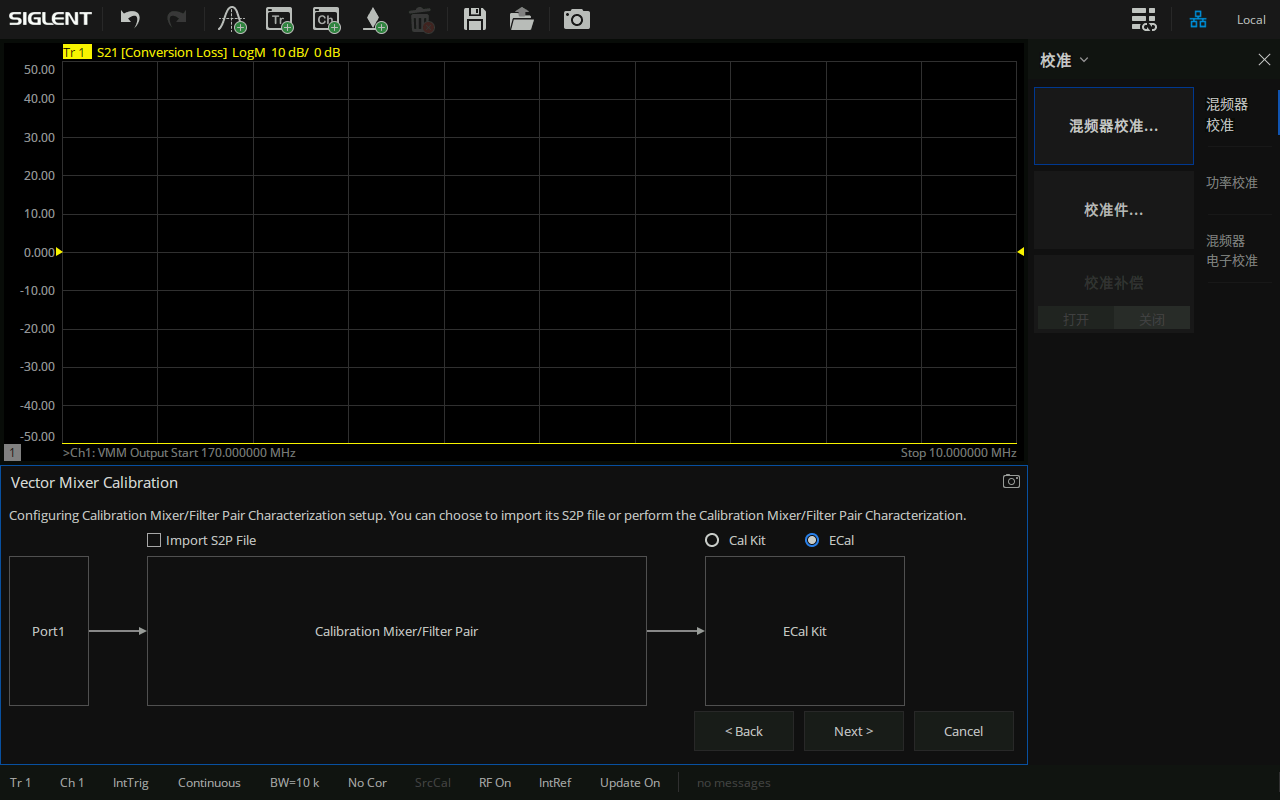This screenshot has width=1280, height=800.
Task: Click the undo arrow icon
Action: (x=130, y=19)
